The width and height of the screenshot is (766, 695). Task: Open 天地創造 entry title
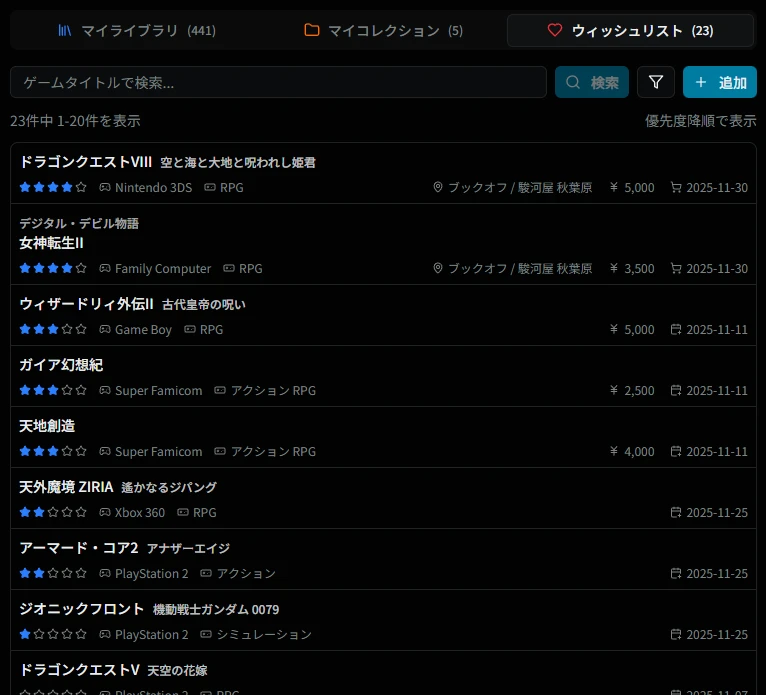[x=47, y=426]
